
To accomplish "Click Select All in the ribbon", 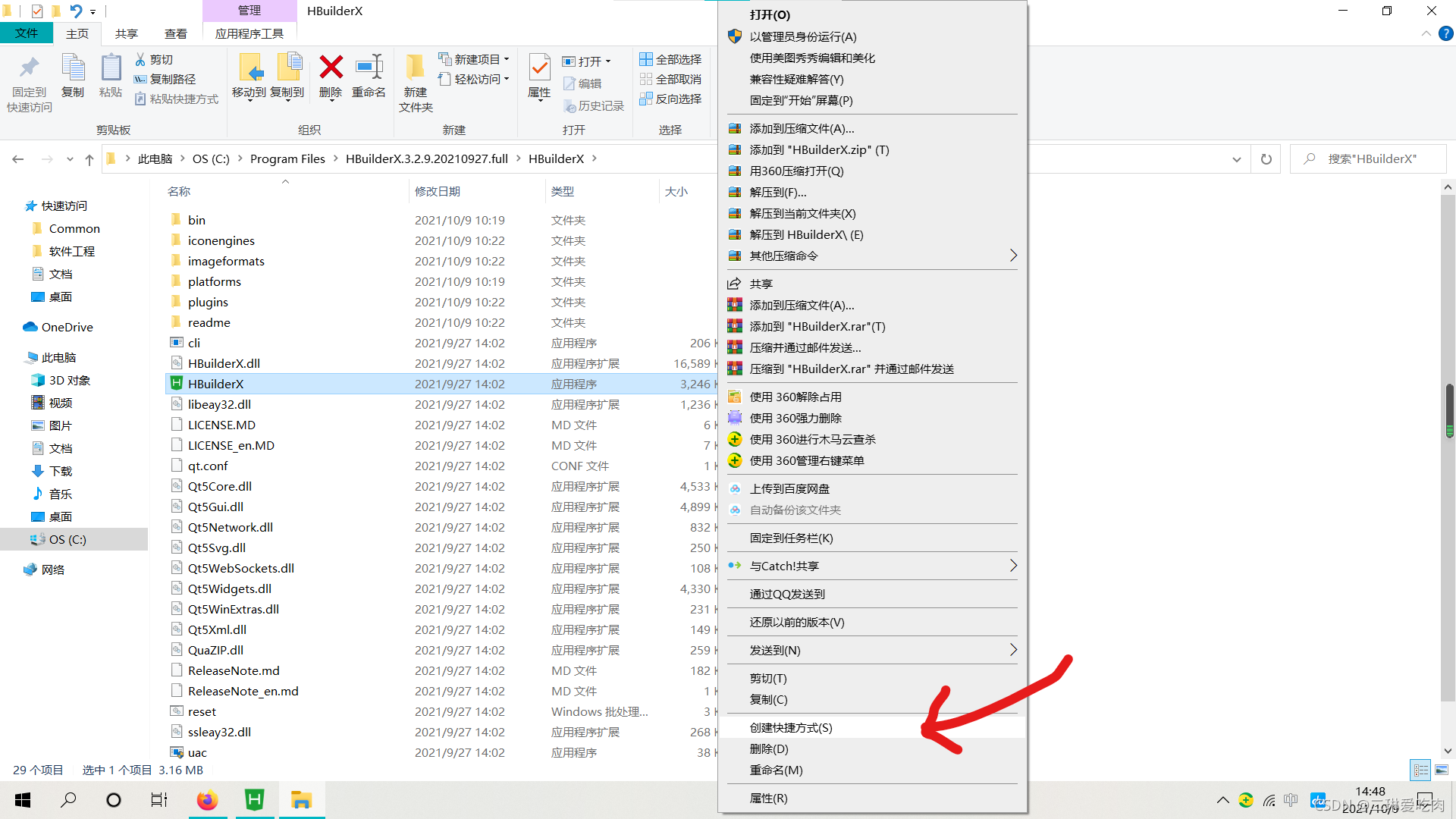I will (670, 59).
